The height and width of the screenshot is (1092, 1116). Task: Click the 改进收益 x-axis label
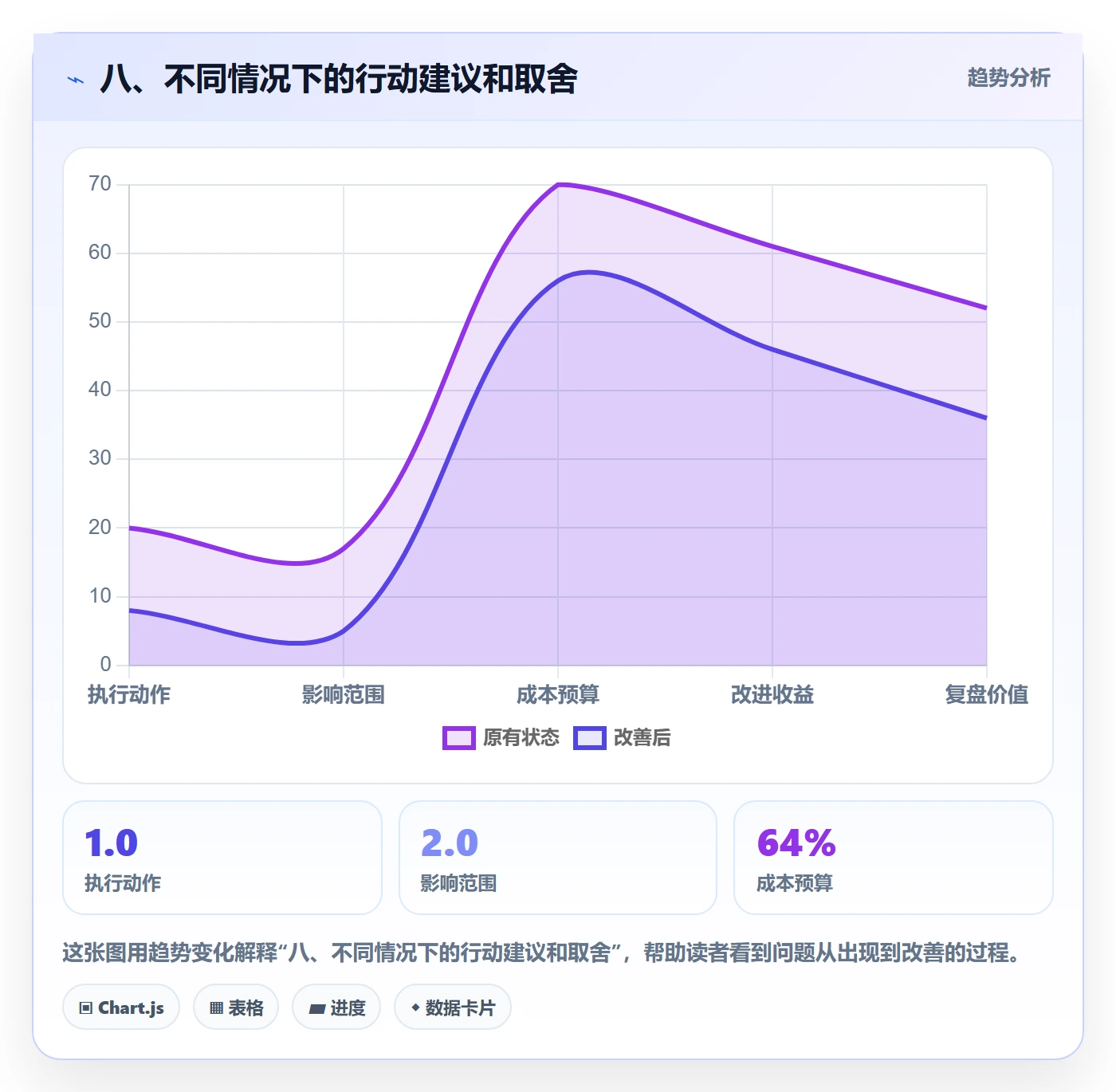772,694
